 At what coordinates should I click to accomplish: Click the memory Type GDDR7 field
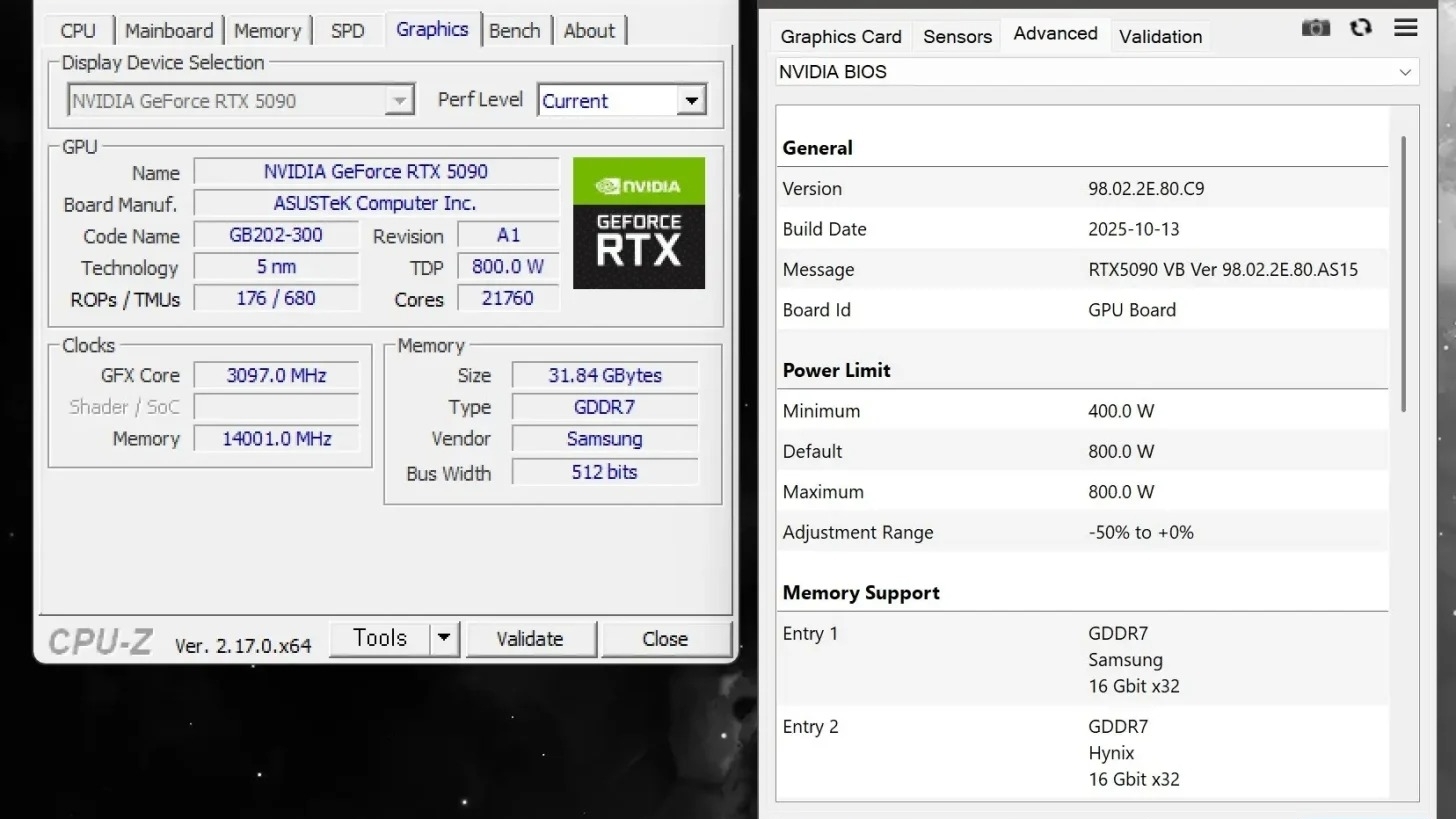coord(605,407)
